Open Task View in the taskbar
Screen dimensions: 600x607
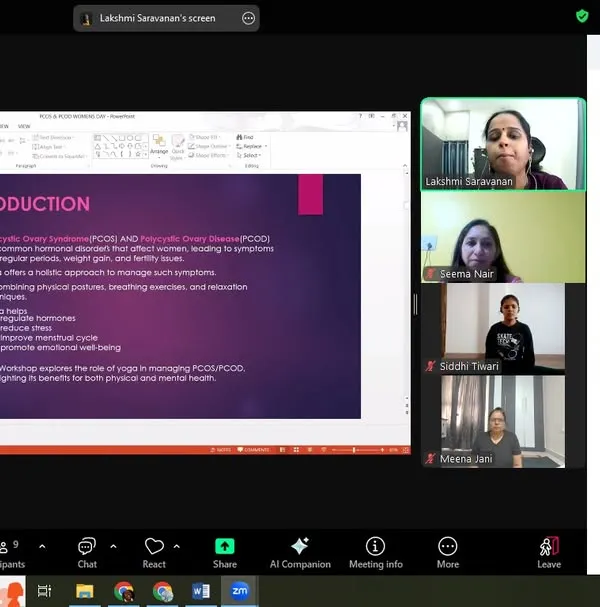click(x=44, y=591)
